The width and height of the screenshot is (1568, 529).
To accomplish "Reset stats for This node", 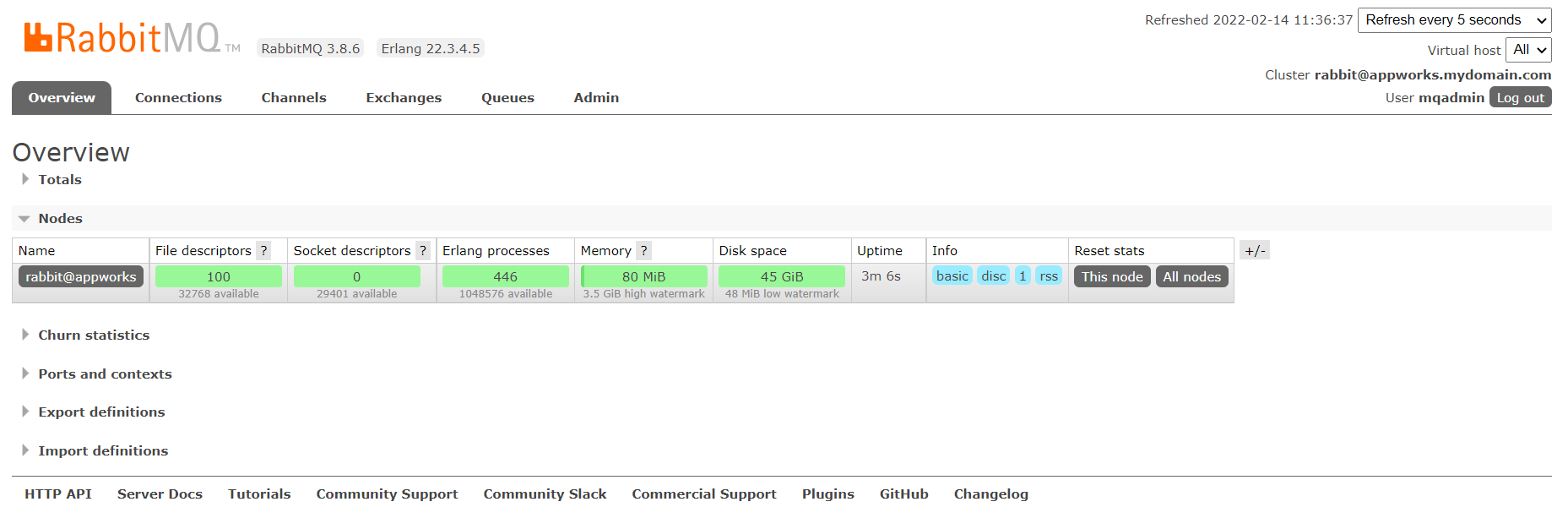I will coord(1111,277).
